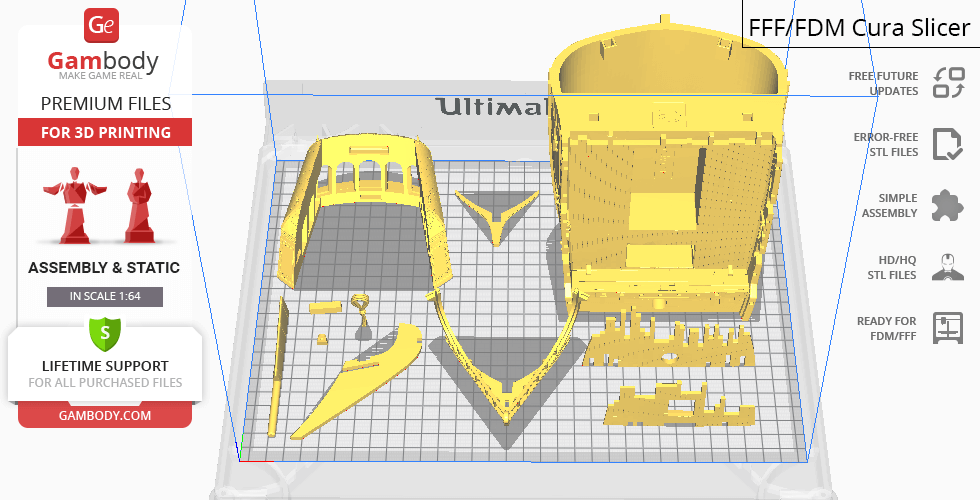Click the FFF/FDM Cura Slicer label
This screenshot has width=980, height=500.
(860, 26)
